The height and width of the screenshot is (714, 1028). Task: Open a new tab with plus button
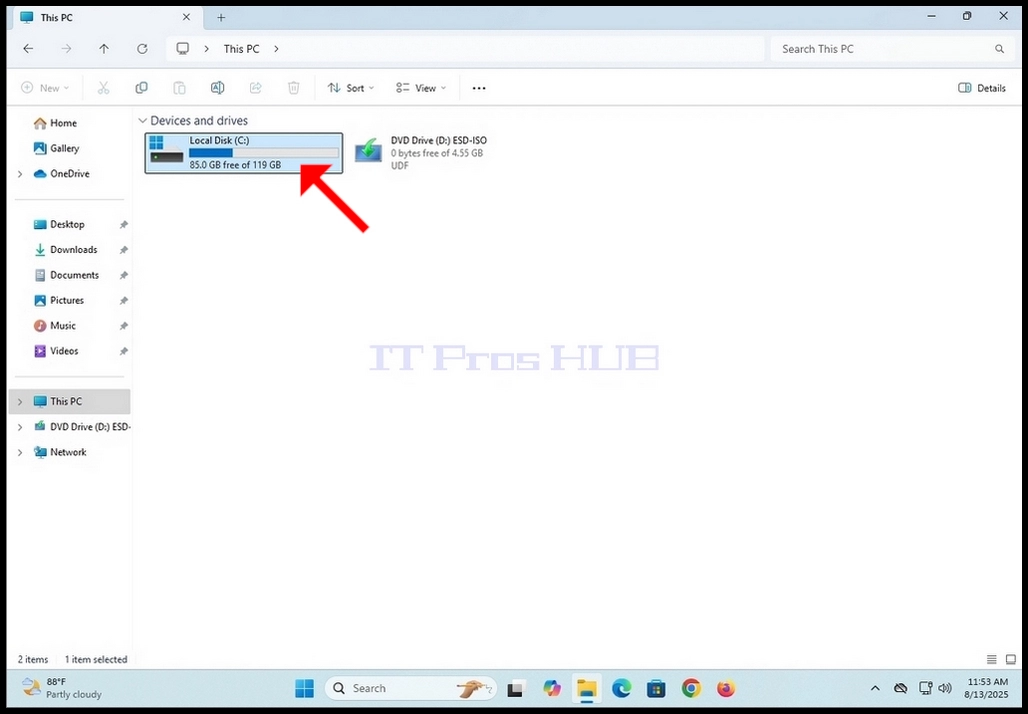[221, 18]
